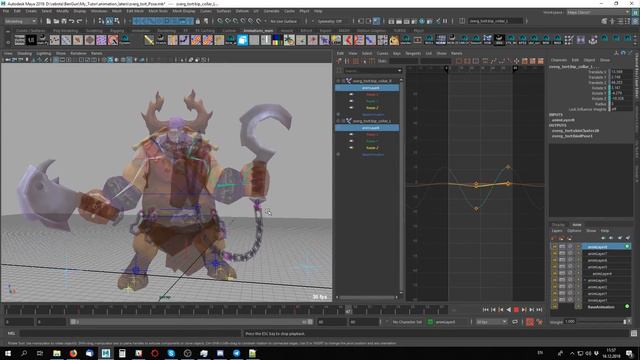Click the padlock icon in the status line
This screenshot has width=640, height=360.
point(198,21)
